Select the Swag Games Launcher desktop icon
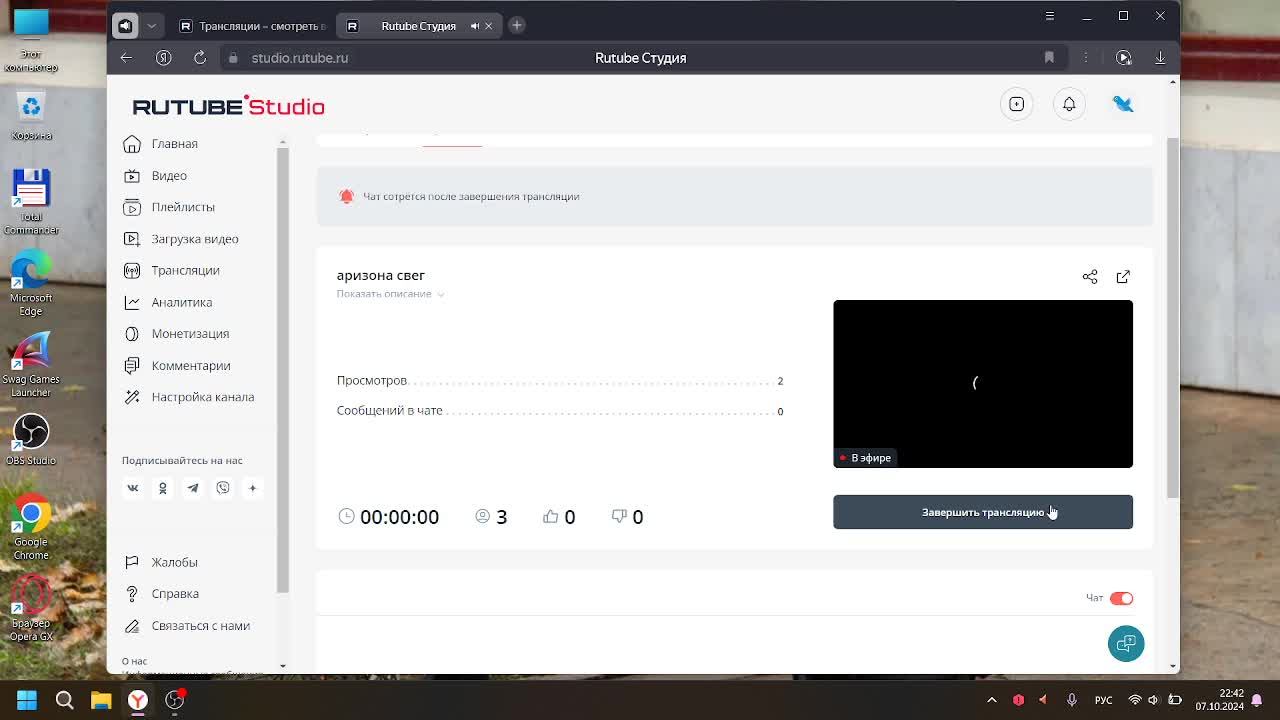 (31, 364)
